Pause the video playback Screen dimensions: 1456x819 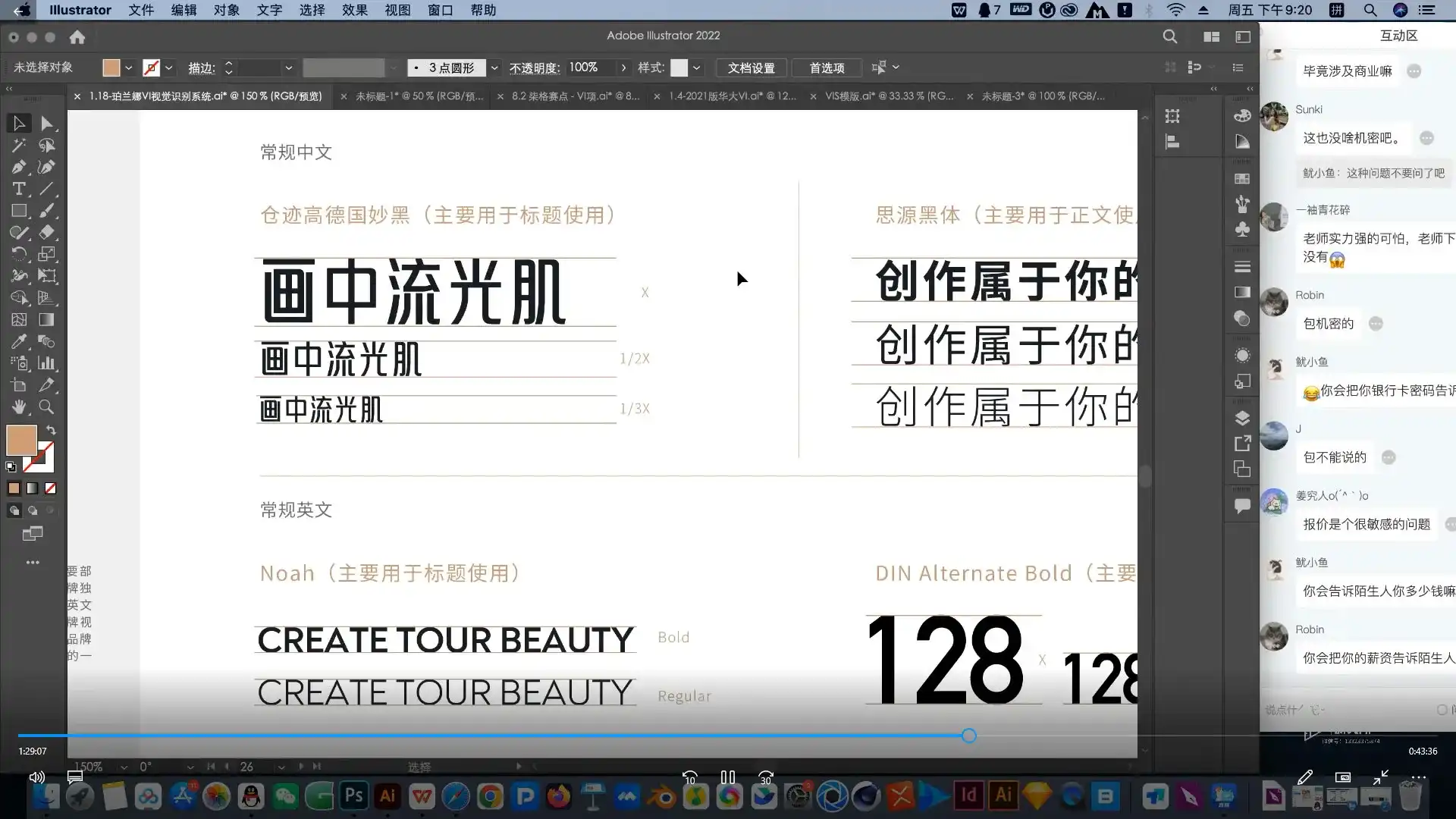pos(727,777)
